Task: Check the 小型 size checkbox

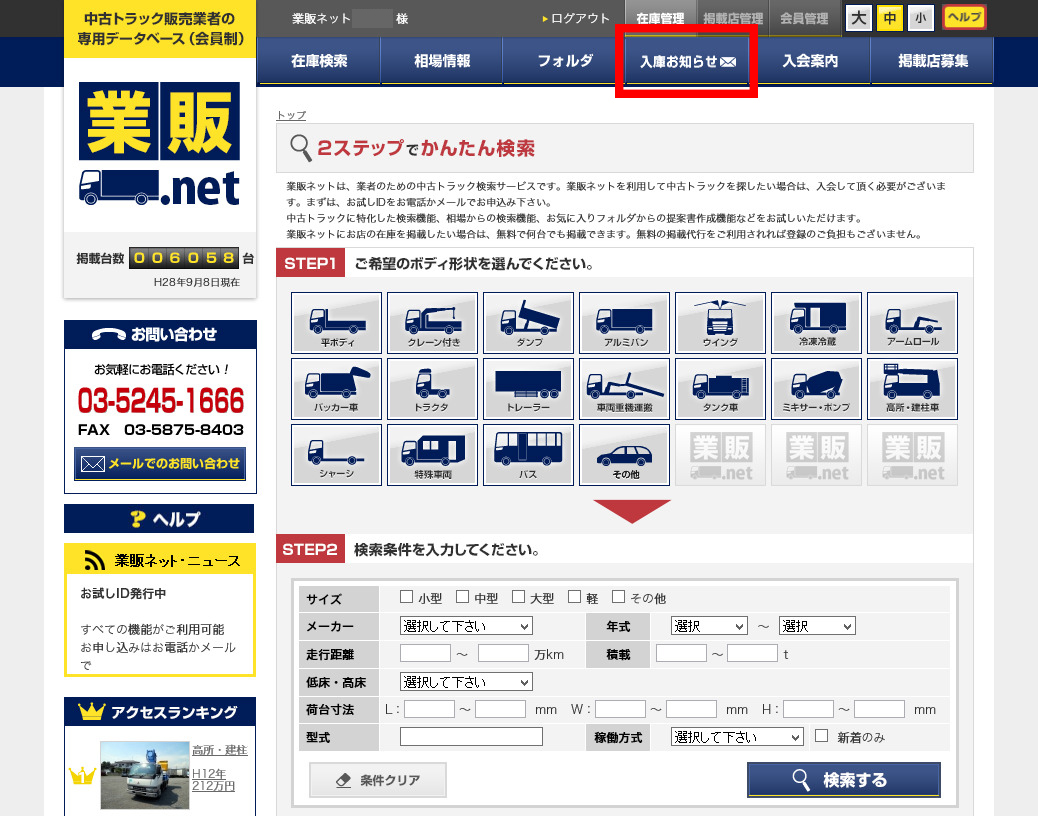Action: tap(406, 597)
